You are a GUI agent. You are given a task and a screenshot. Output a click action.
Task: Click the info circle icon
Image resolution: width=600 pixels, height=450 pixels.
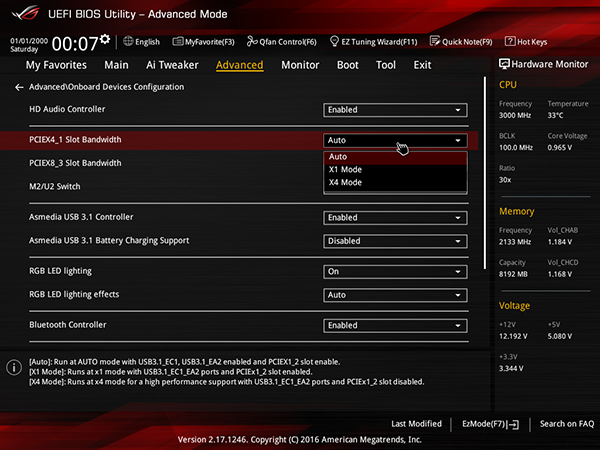pyautogui.click(x=14, y=367)
